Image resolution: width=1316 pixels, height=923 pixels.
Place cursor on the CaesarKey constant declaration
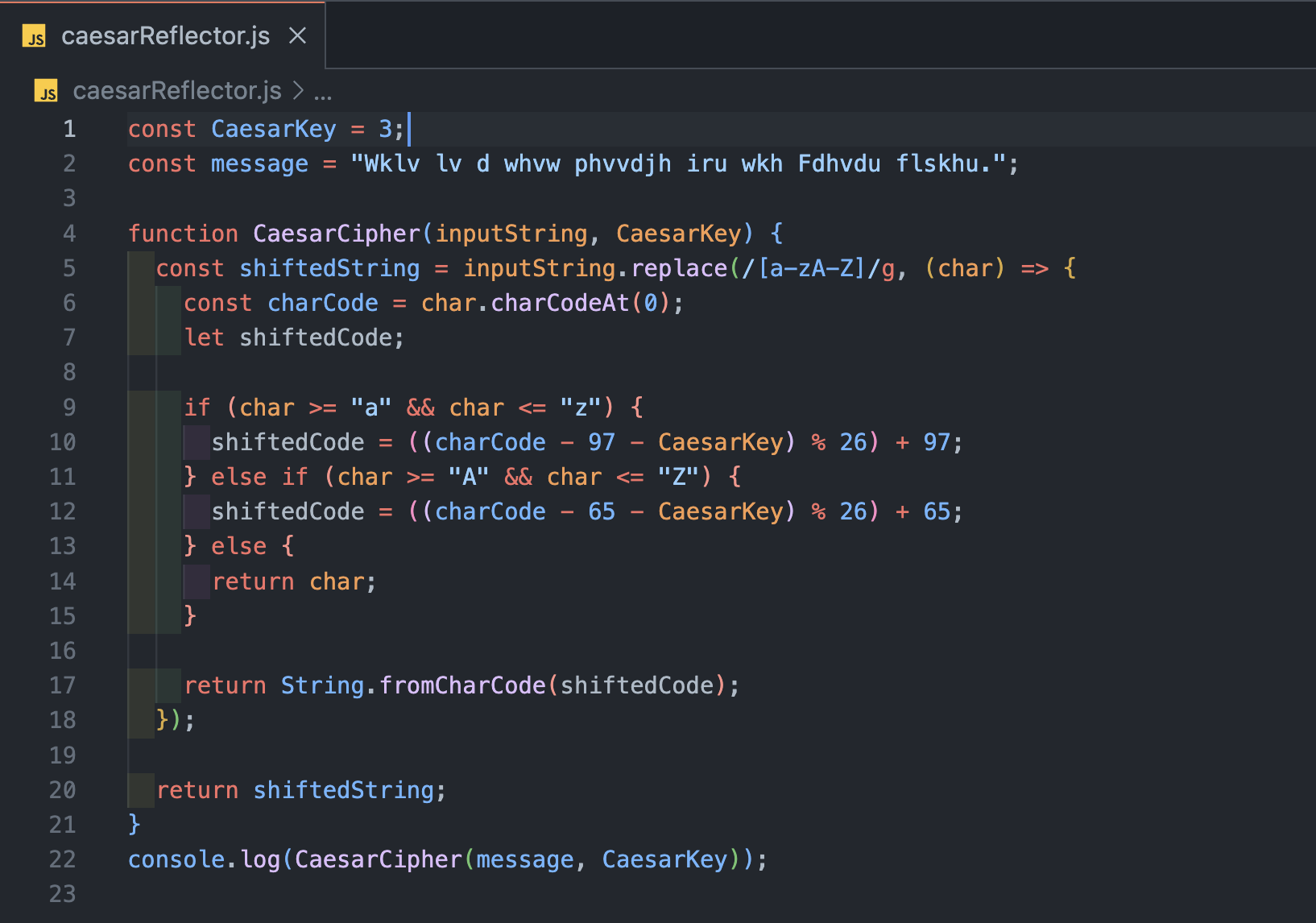pyautogui.click(x=273, y=129)
